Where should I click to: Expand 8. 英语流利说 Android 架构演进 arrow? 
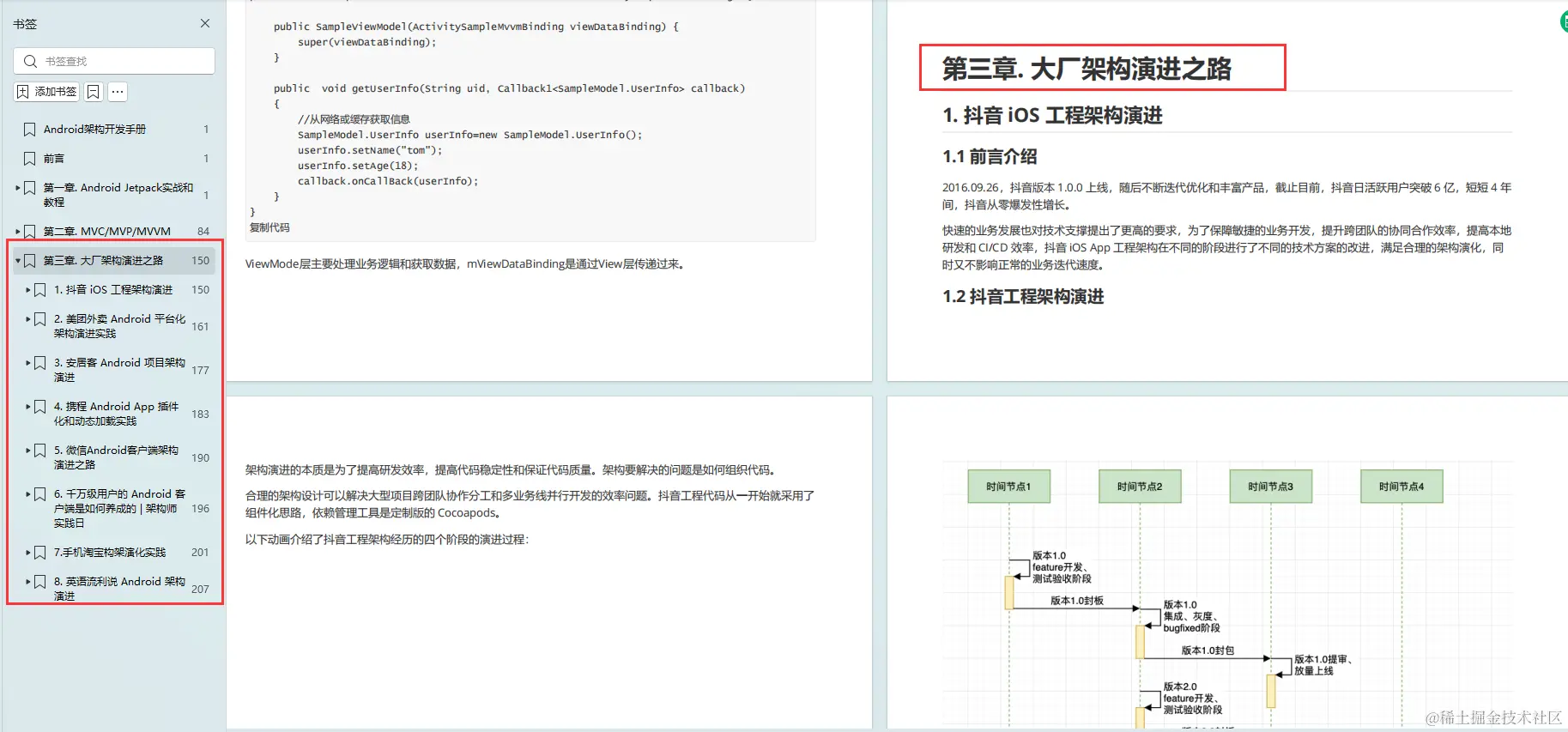coord(27,581)
